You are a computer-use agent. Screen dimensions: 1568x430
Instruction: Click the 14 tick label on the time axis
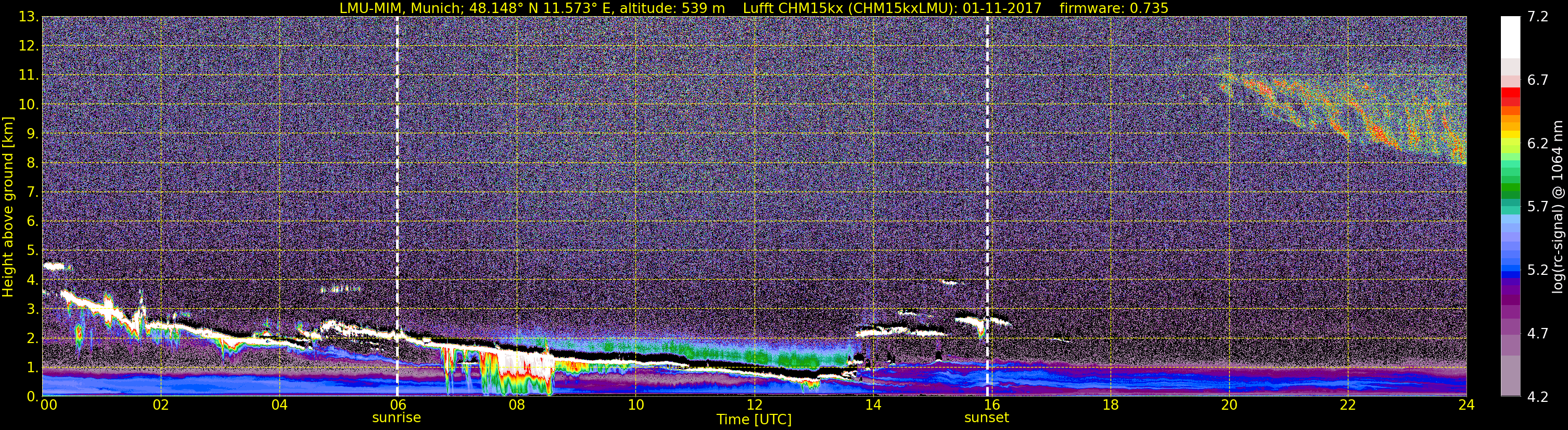point(873,405)
